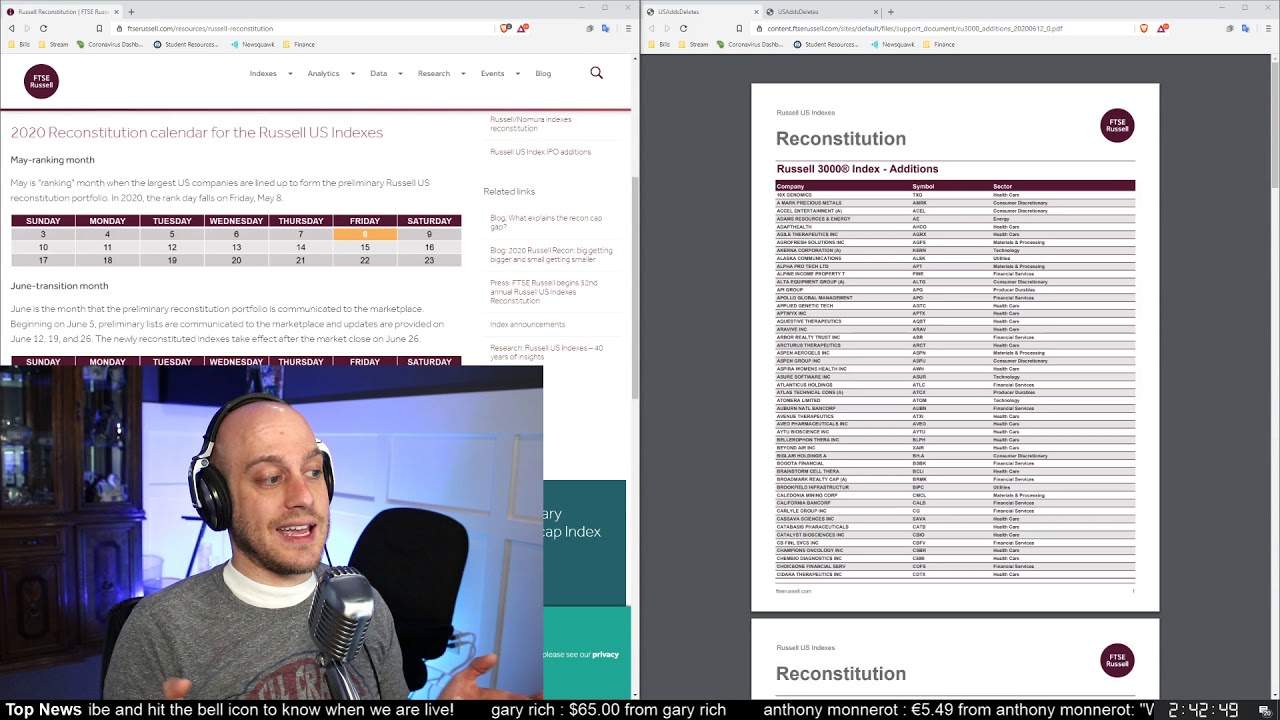Open Stream bookmark folder in left window

click(x=53, y=44)
